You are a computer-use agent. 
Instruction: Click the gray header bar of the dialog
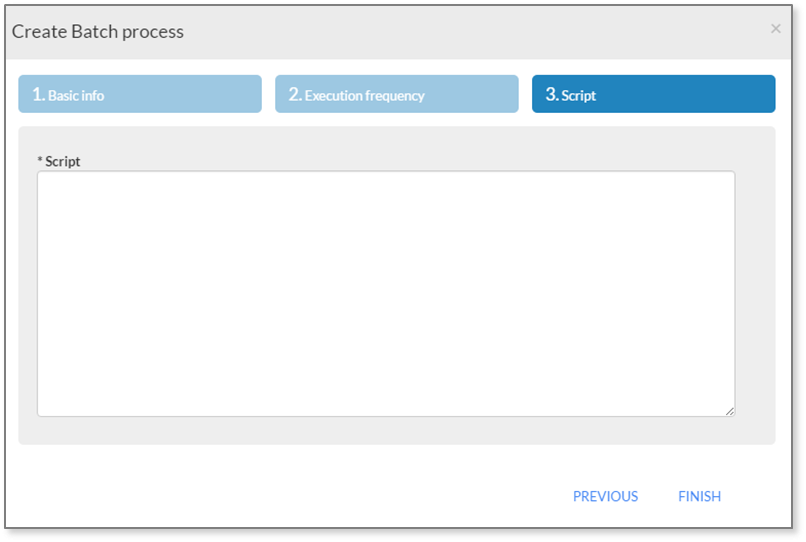pyautogui.click(x=398, y=32)
